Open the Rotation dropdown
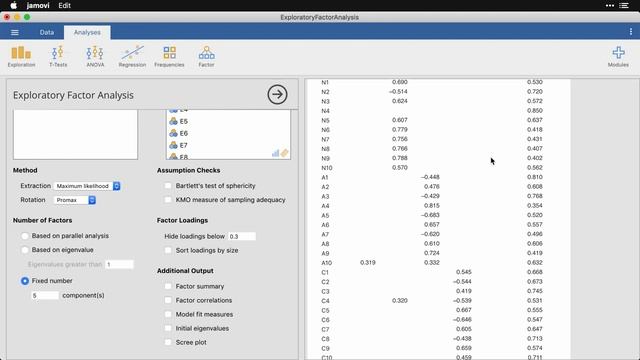 [75, 200]
